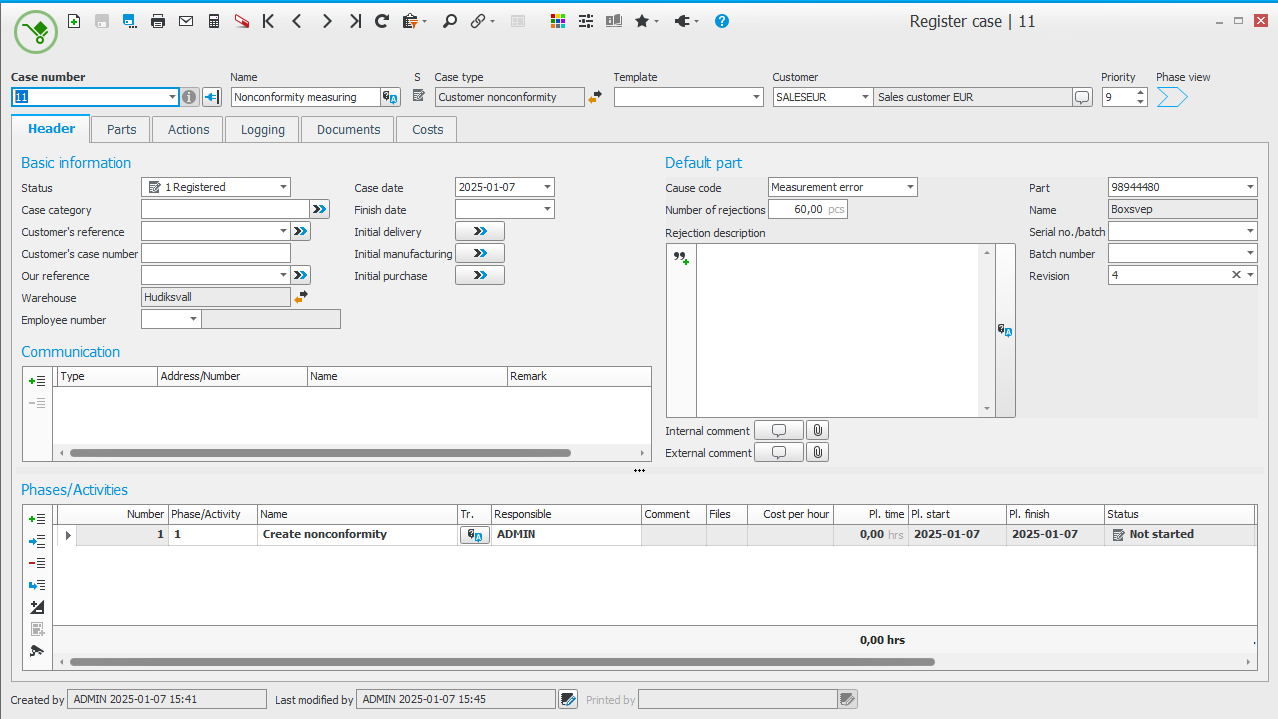Expand the Create nonconformity row arrow

point(68,535)
